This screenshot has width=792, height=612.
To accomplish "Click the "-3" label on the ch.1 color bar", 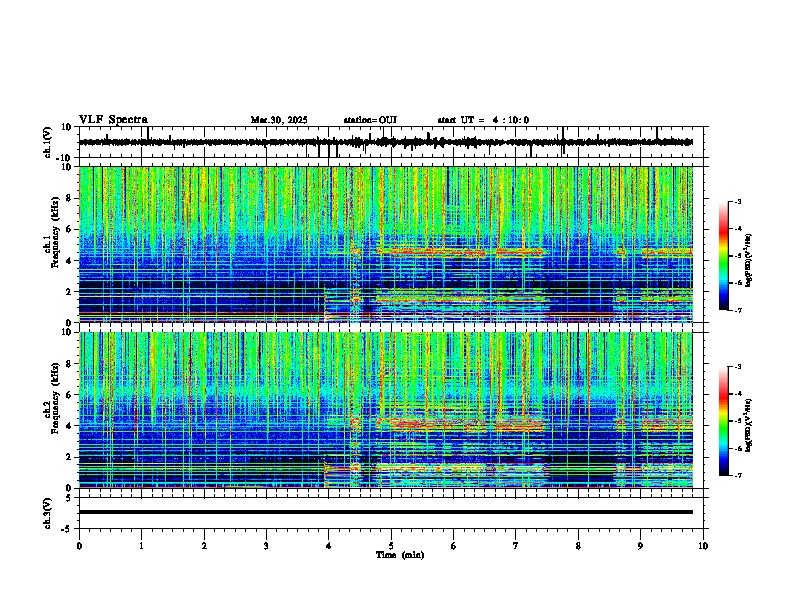I will (x=737, y=201).
